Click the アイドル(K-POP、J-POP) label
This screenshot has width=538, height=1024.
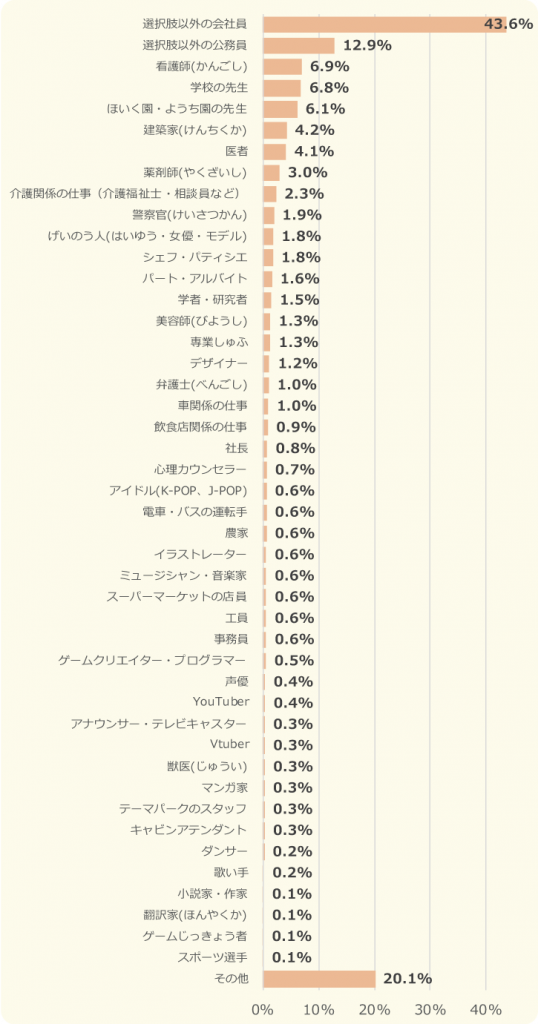tap(178, 490)
